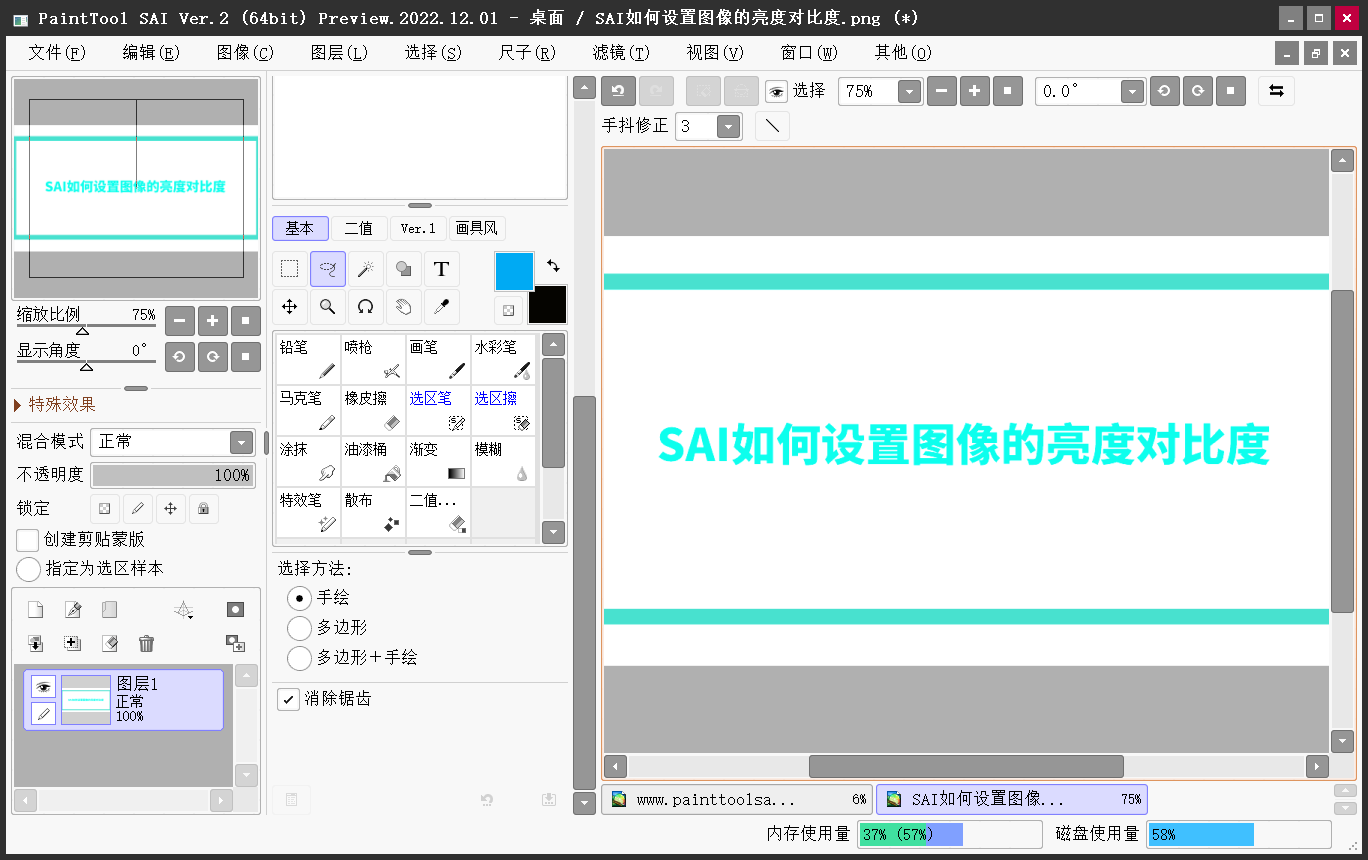Select the Move tool

[x=289, y=307]
